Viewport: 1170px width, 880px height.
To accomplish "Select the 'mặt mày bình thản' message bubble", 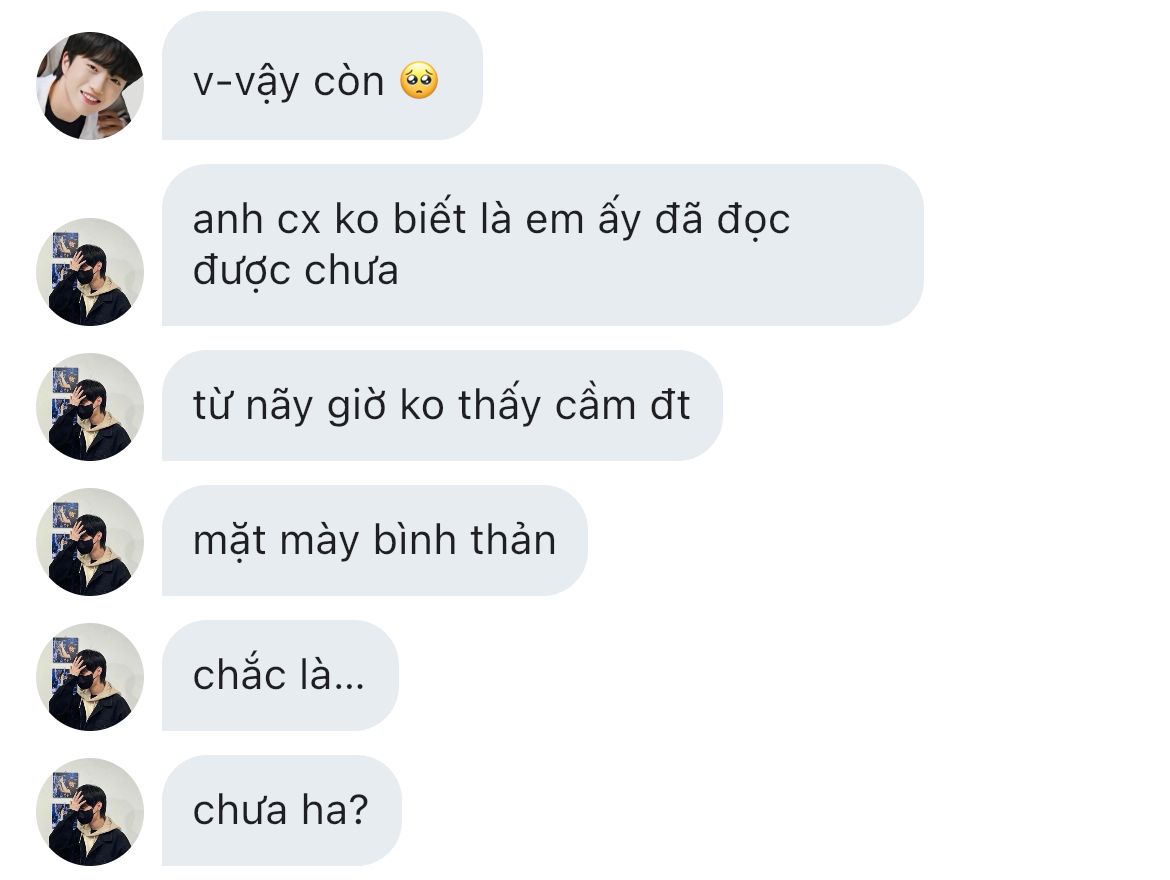I will click(x=375, y=540).
